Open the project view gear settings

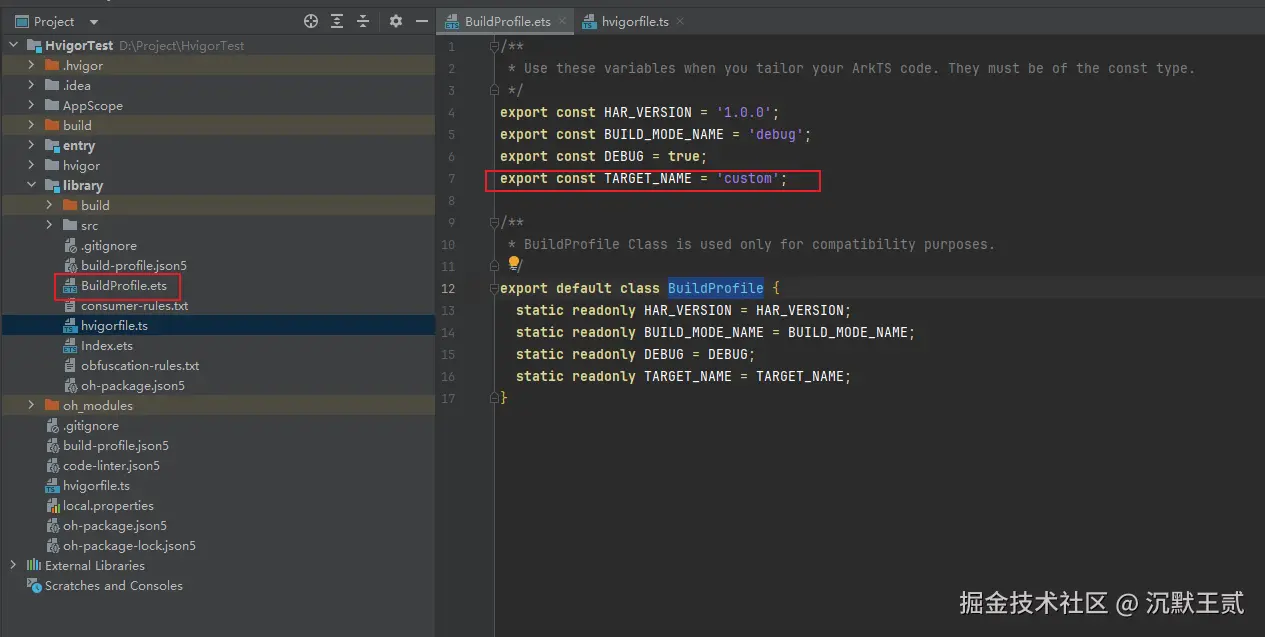click(x=396, y=21)
